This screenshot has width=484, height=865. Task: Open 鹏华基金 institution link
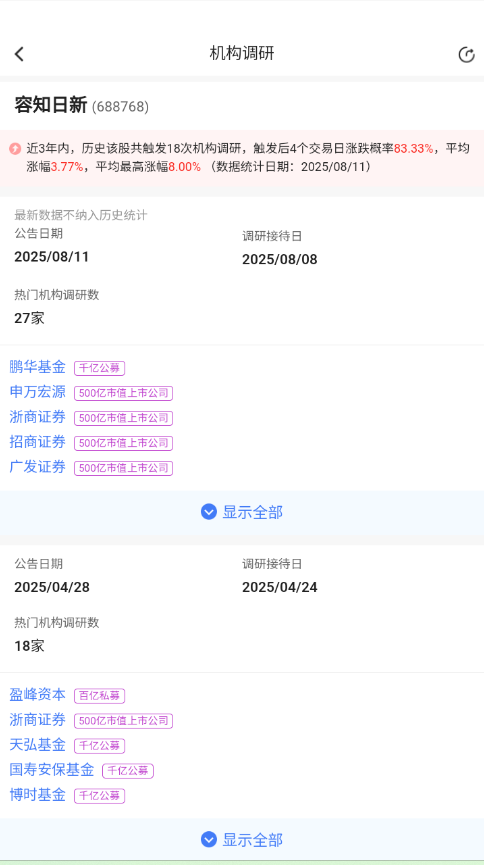(x=38, y=367)
